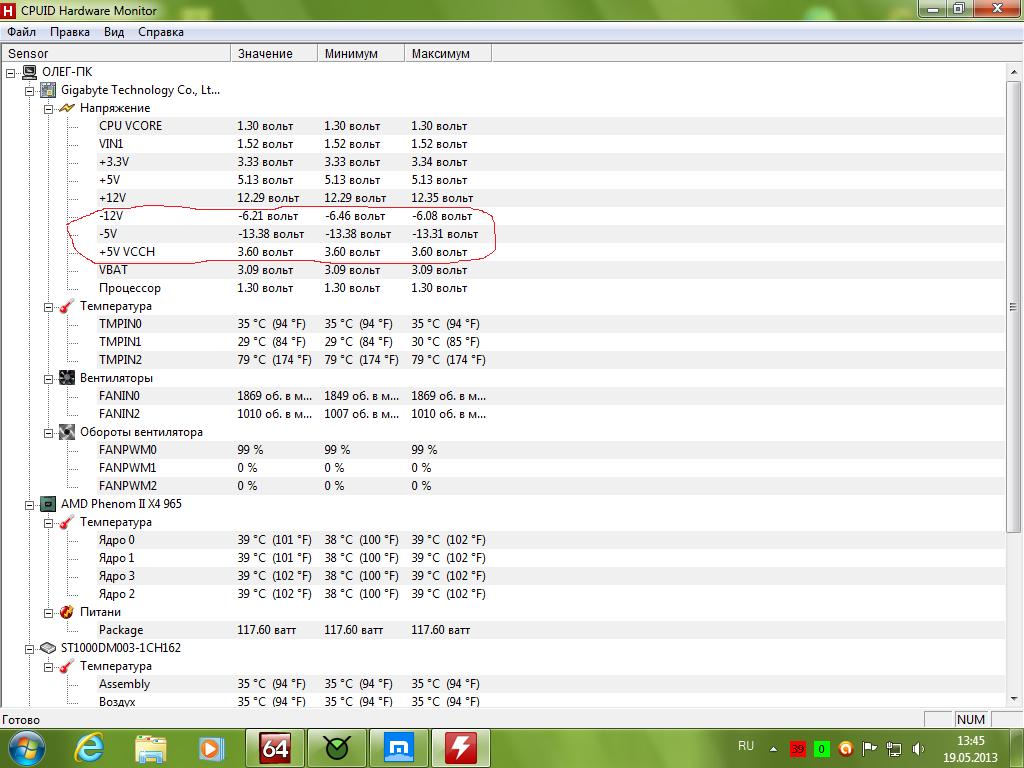
Task: Collapse Обороты вентилятора group
Action: point(48,433)
